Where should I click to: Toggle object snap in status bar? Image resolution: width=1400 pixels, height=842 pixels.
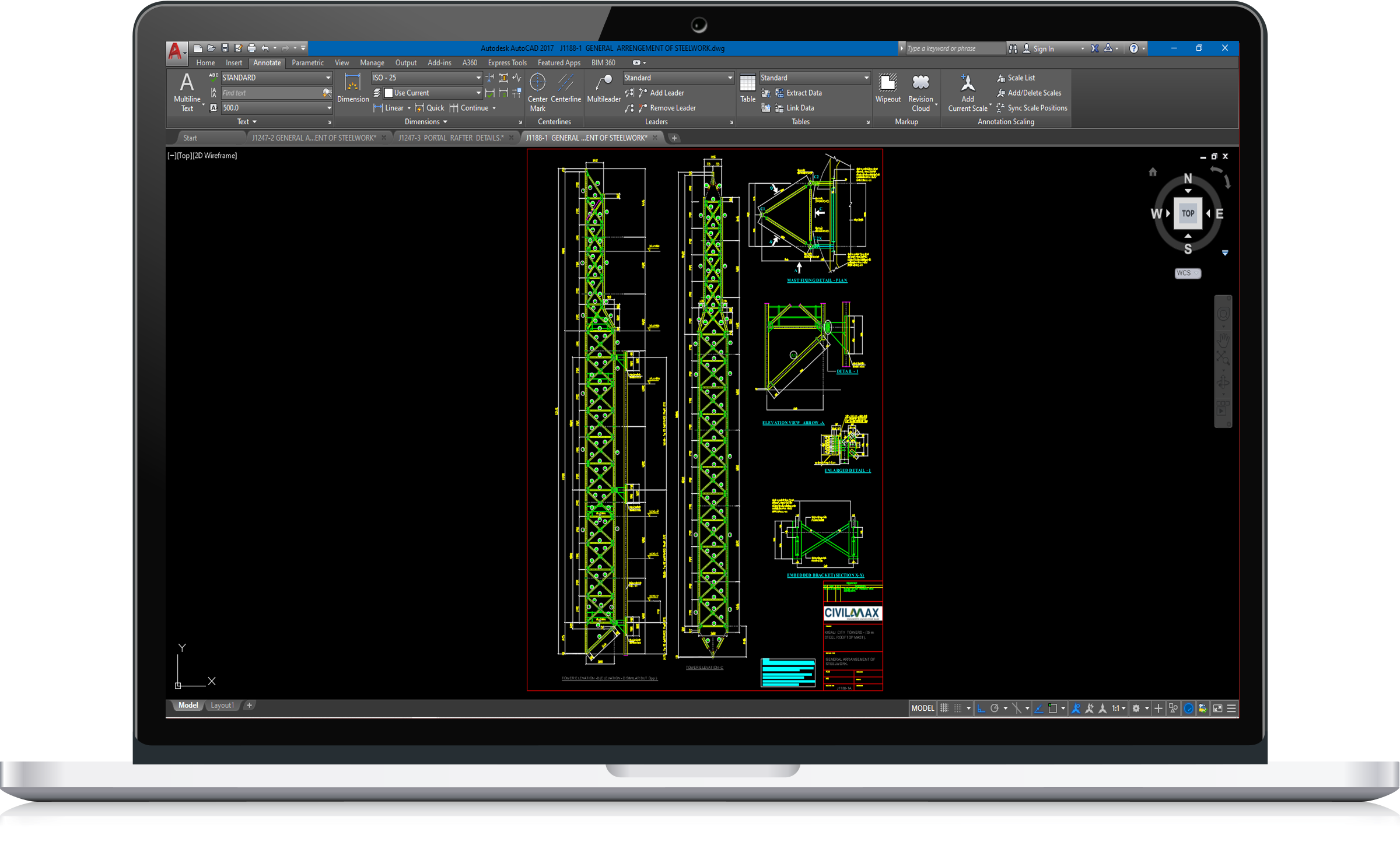(x=1052, y=708)
